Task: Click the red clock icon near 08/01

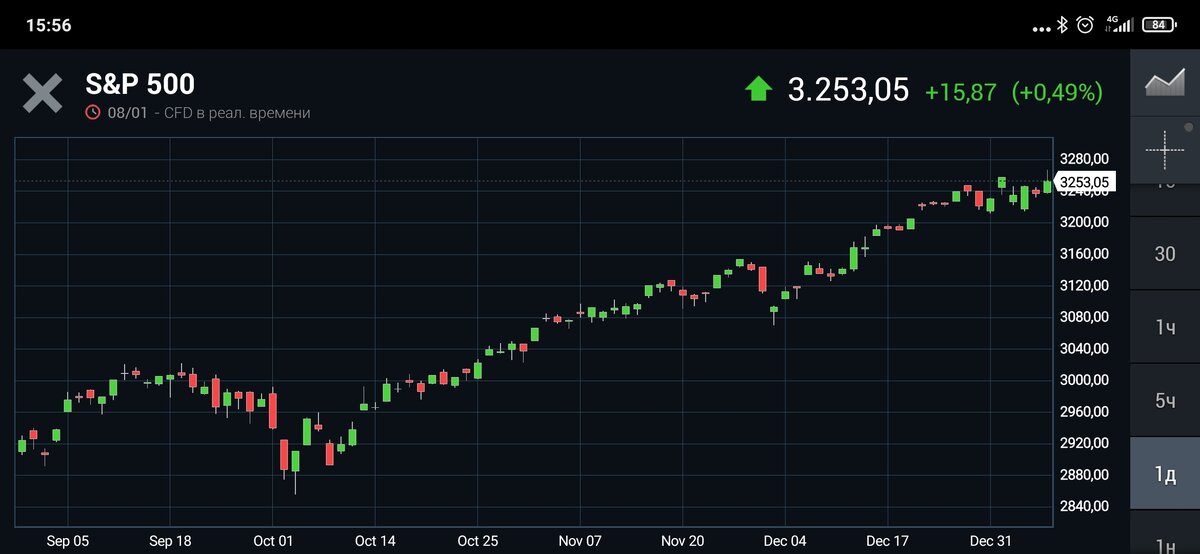Action: click(93, 113)
